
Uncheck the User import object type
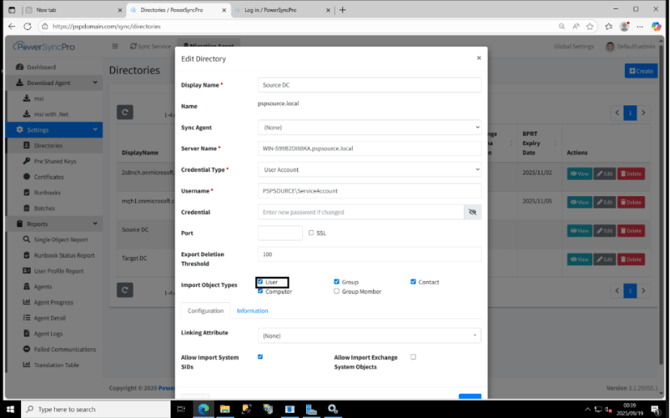coord(260,282)
